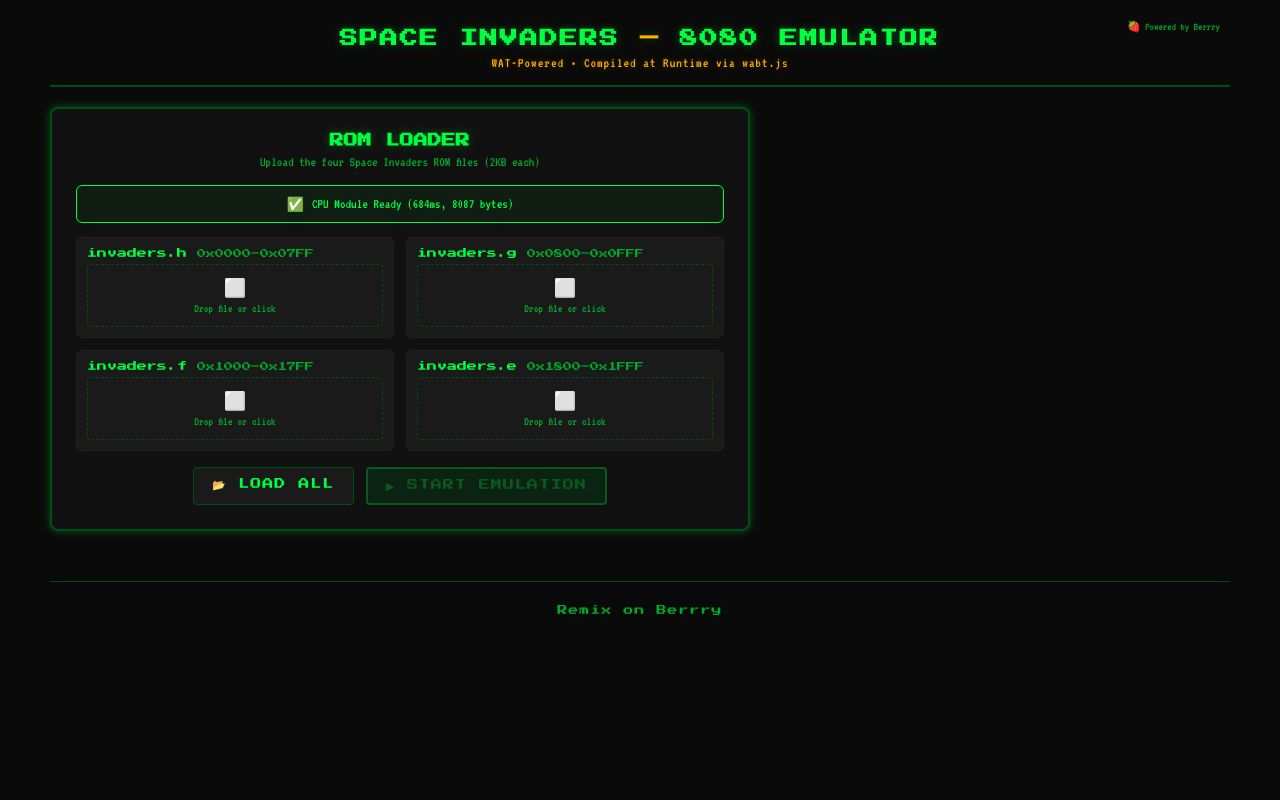
Task: Click the checkmark in CPU Module Ready banner
Action: coord(295,204)
